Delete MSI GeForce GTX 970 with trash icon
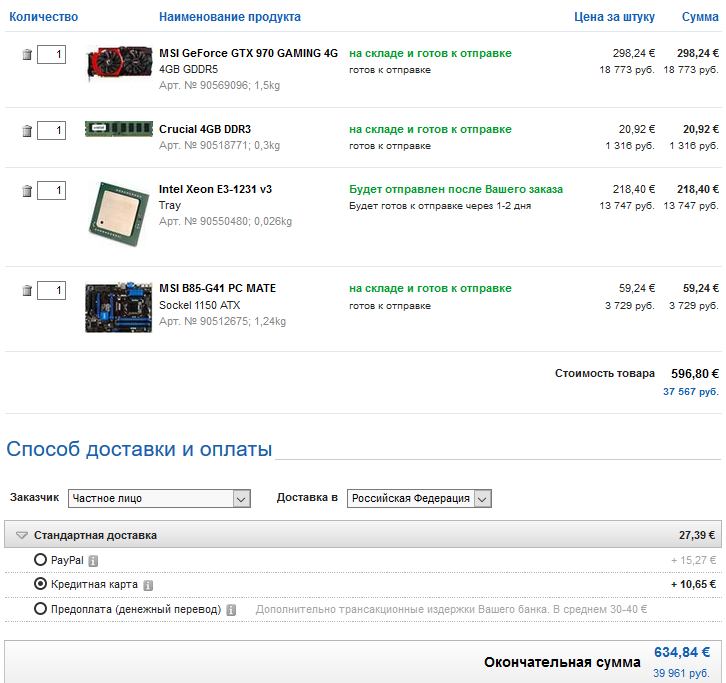The width and height of the screenshot is (726, 683). click(x=27, y=55)
